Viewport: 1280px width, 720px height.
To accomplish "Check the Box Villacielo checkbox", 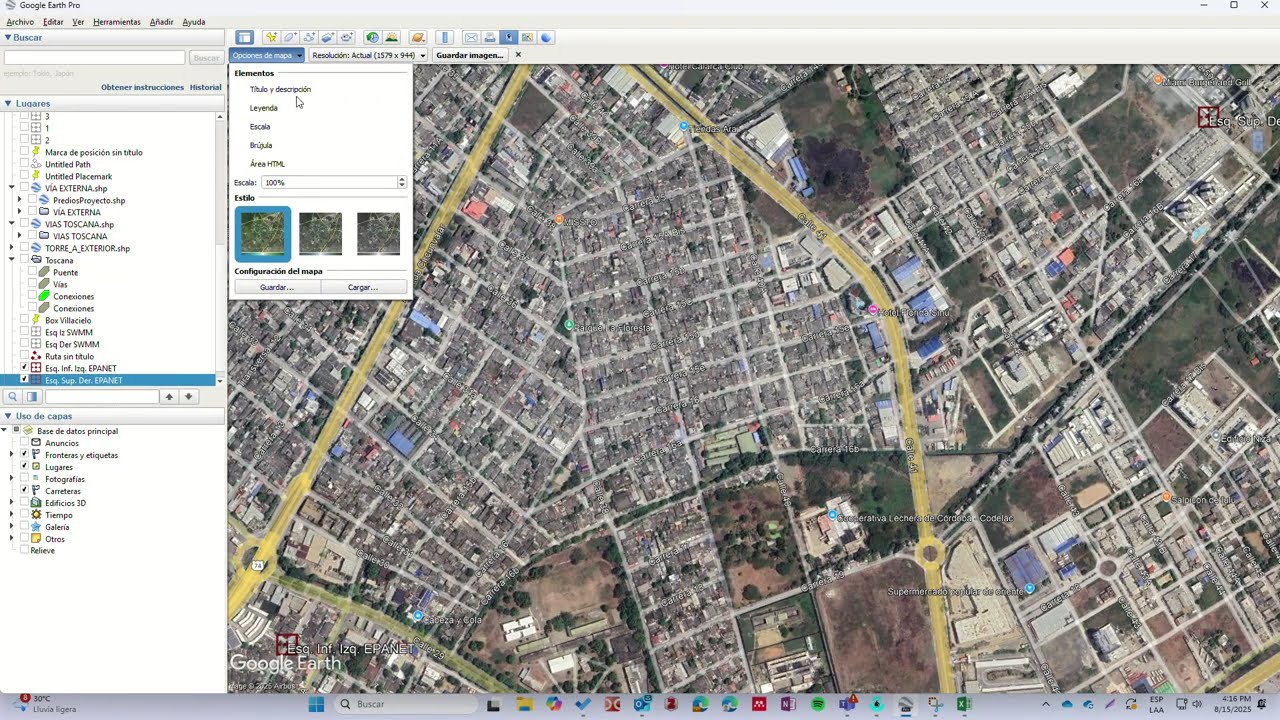I will click(24, 320).
